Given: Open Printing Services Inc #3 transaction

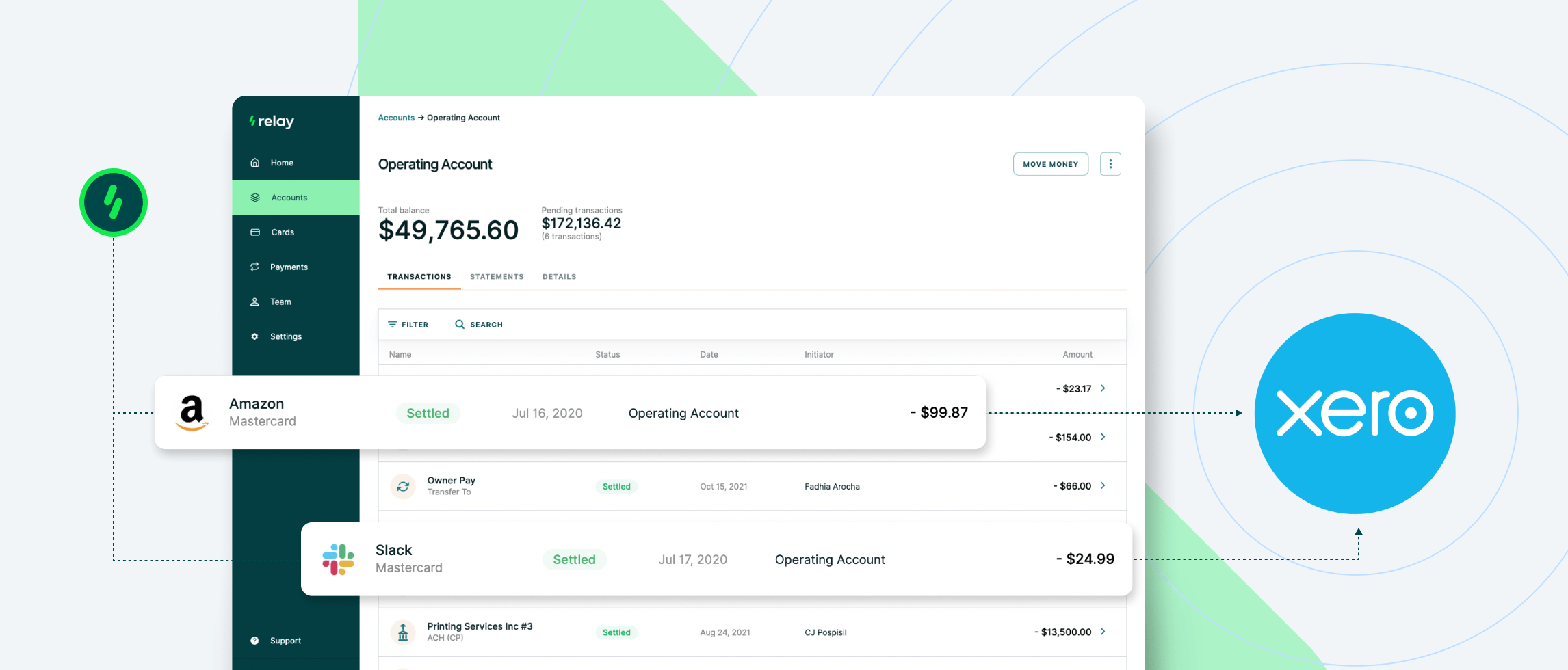Looking at the screenshot, I should pos(480,626).
